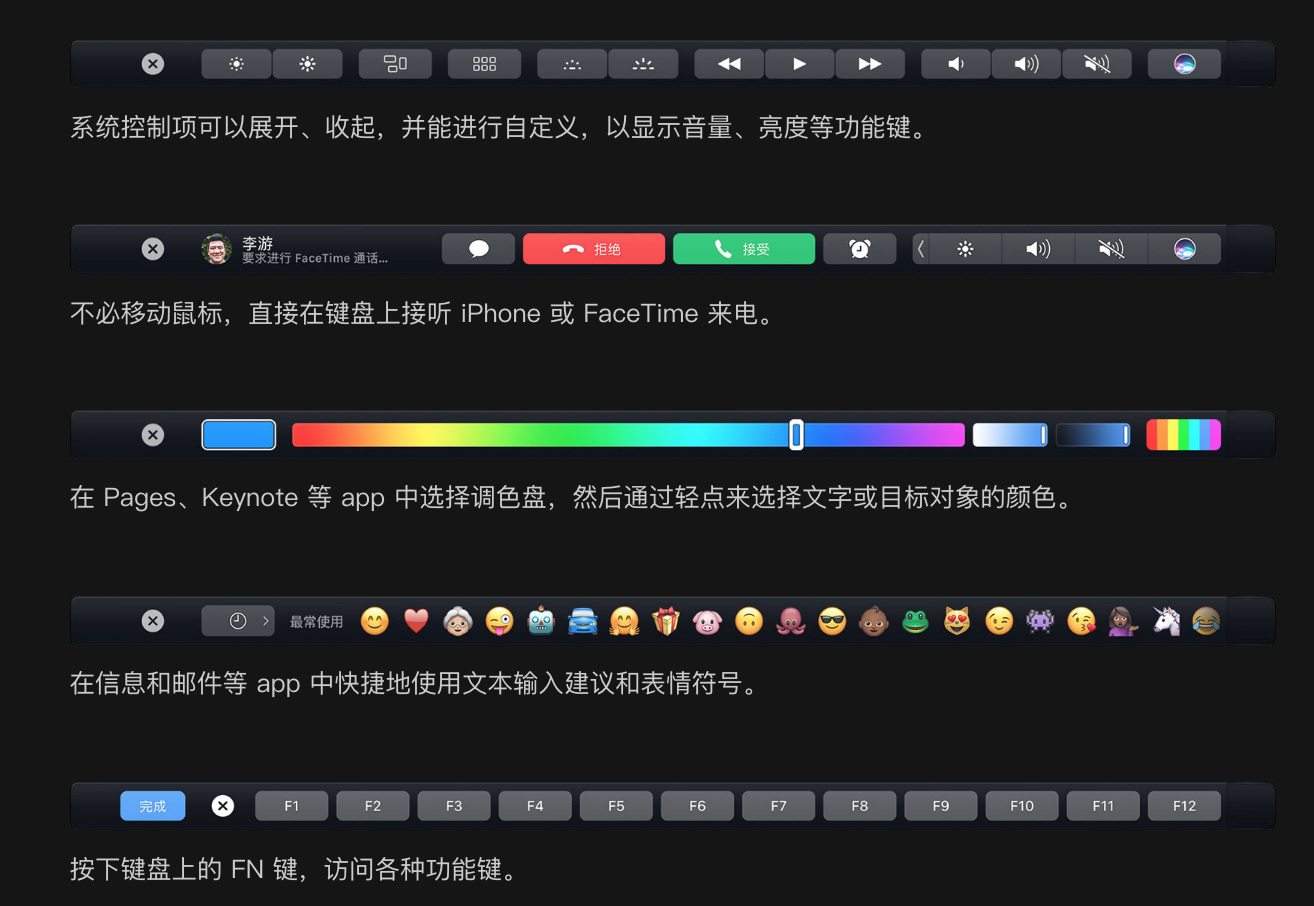The image size is (1314, 906).
Task: Click the rainbow hue slider
Action: (x=628, y=435)
